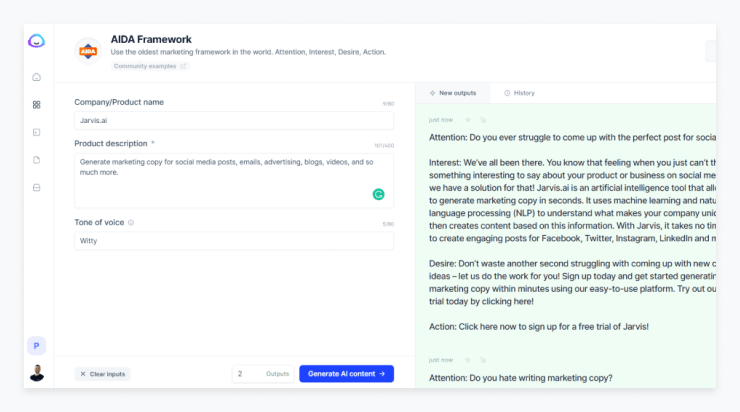This screenshot has width=740, height=412.
Task: Click the first output's Action line text
Action: coord(538,327)
